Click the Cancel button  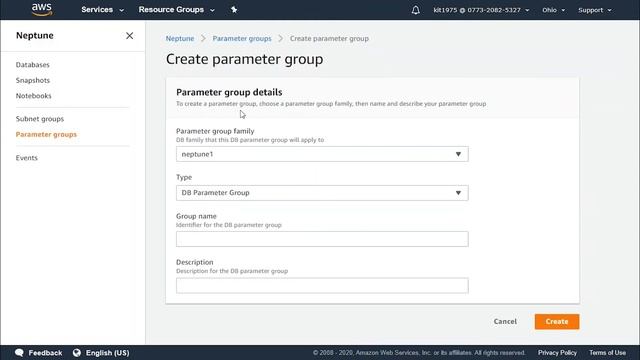tap(505, 322)
